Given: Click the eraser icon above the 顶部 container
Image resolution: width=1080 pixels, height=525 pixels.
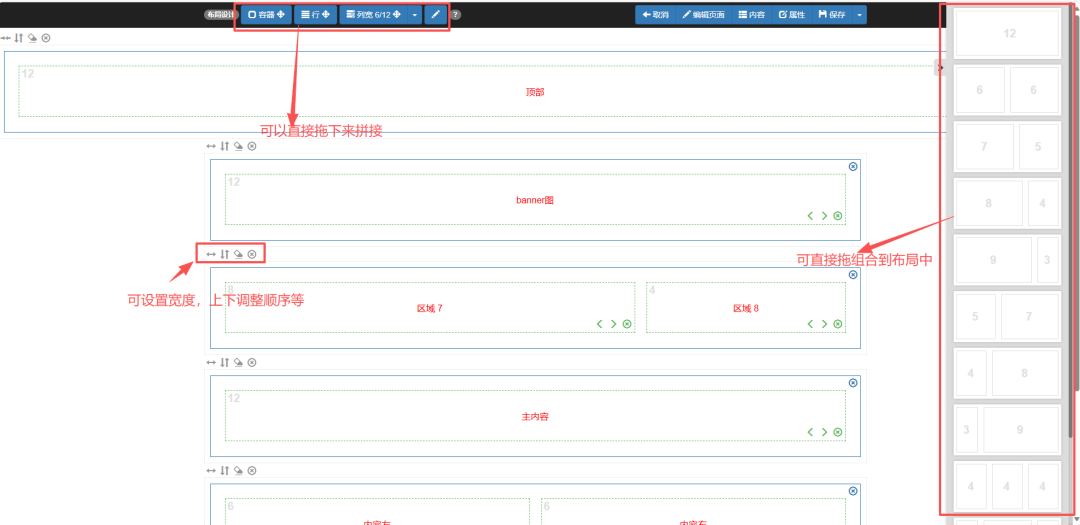Looking at the screenshot, I should coord(32,38).
